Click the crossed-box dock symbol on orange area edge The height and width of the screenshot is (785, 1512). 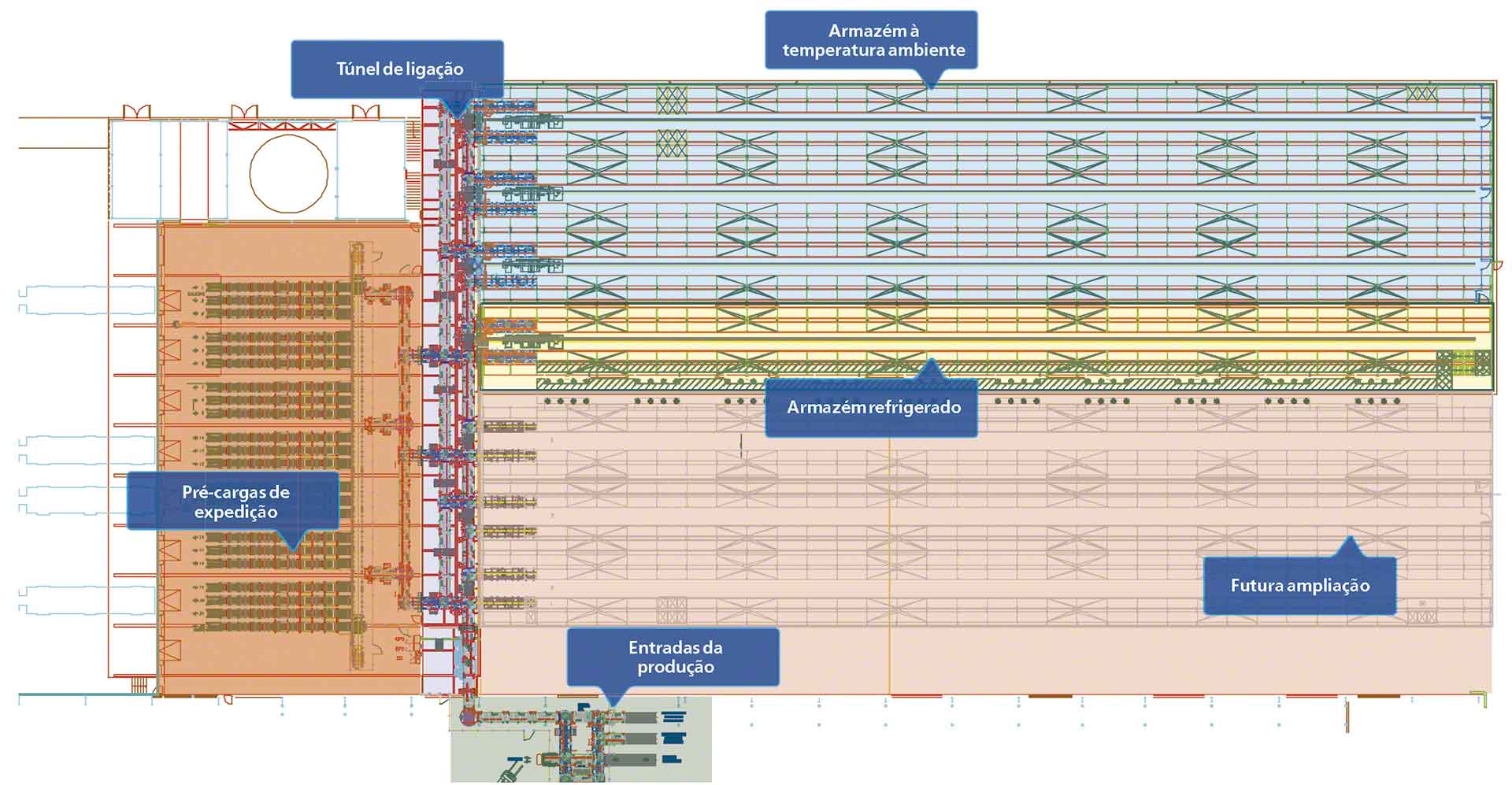(x=169, y=299)
